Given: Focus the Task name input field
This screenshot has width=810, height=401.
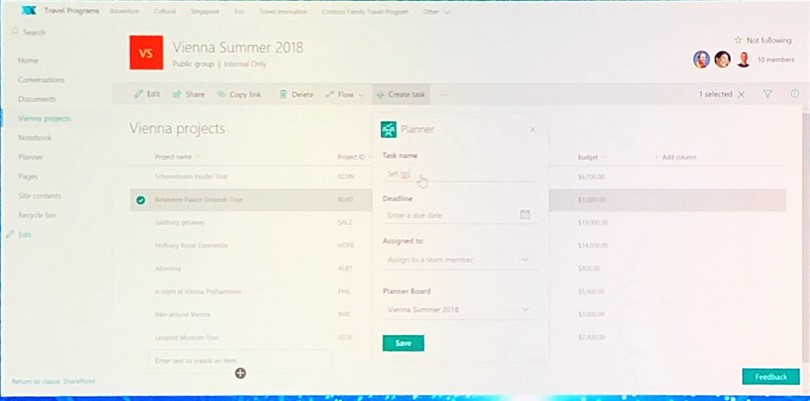Looking at the screenshot, I should point(460,174).
